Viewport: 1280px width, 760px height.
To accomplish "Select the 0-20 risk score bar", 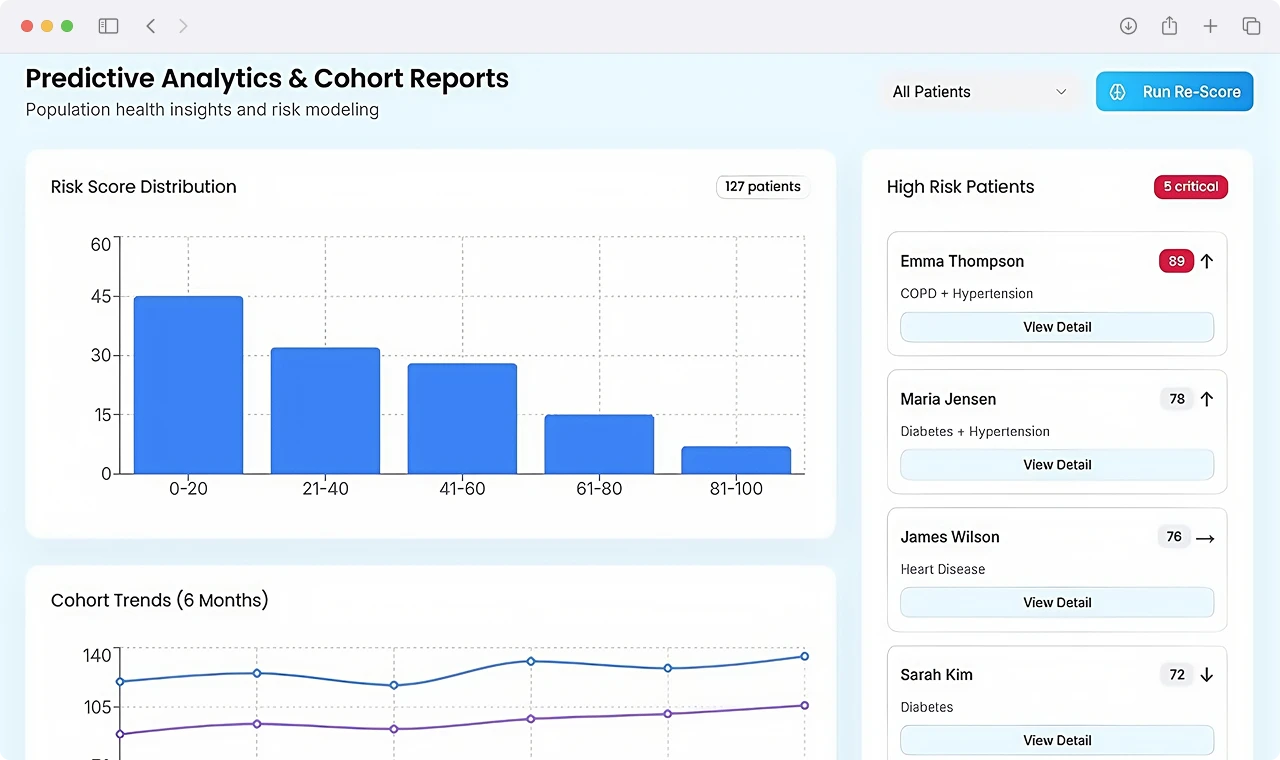I will (x=188, y=385).
